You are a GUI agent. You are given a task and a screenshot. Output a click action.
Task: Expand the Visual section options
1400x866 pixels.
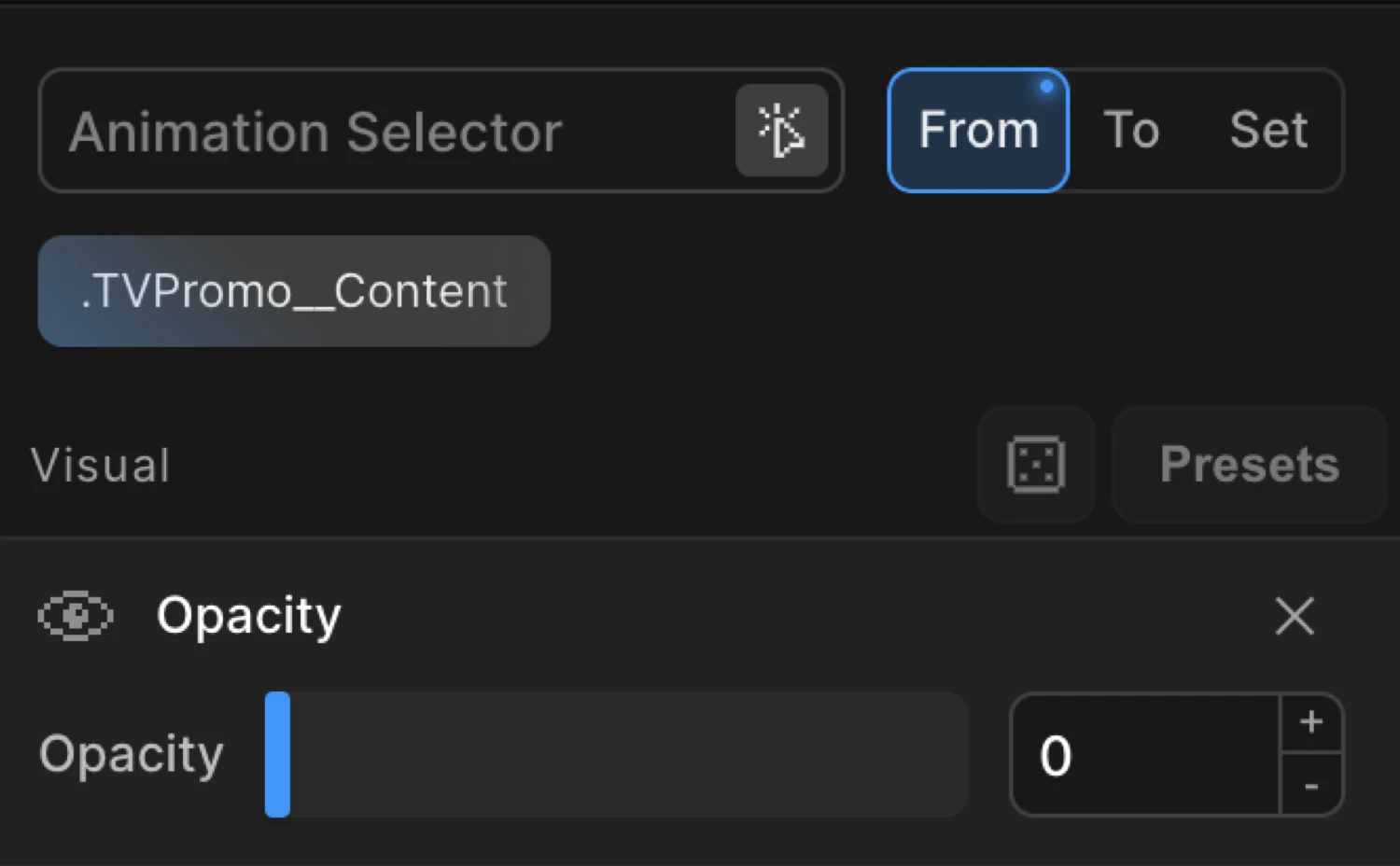(x=101, y=465)
